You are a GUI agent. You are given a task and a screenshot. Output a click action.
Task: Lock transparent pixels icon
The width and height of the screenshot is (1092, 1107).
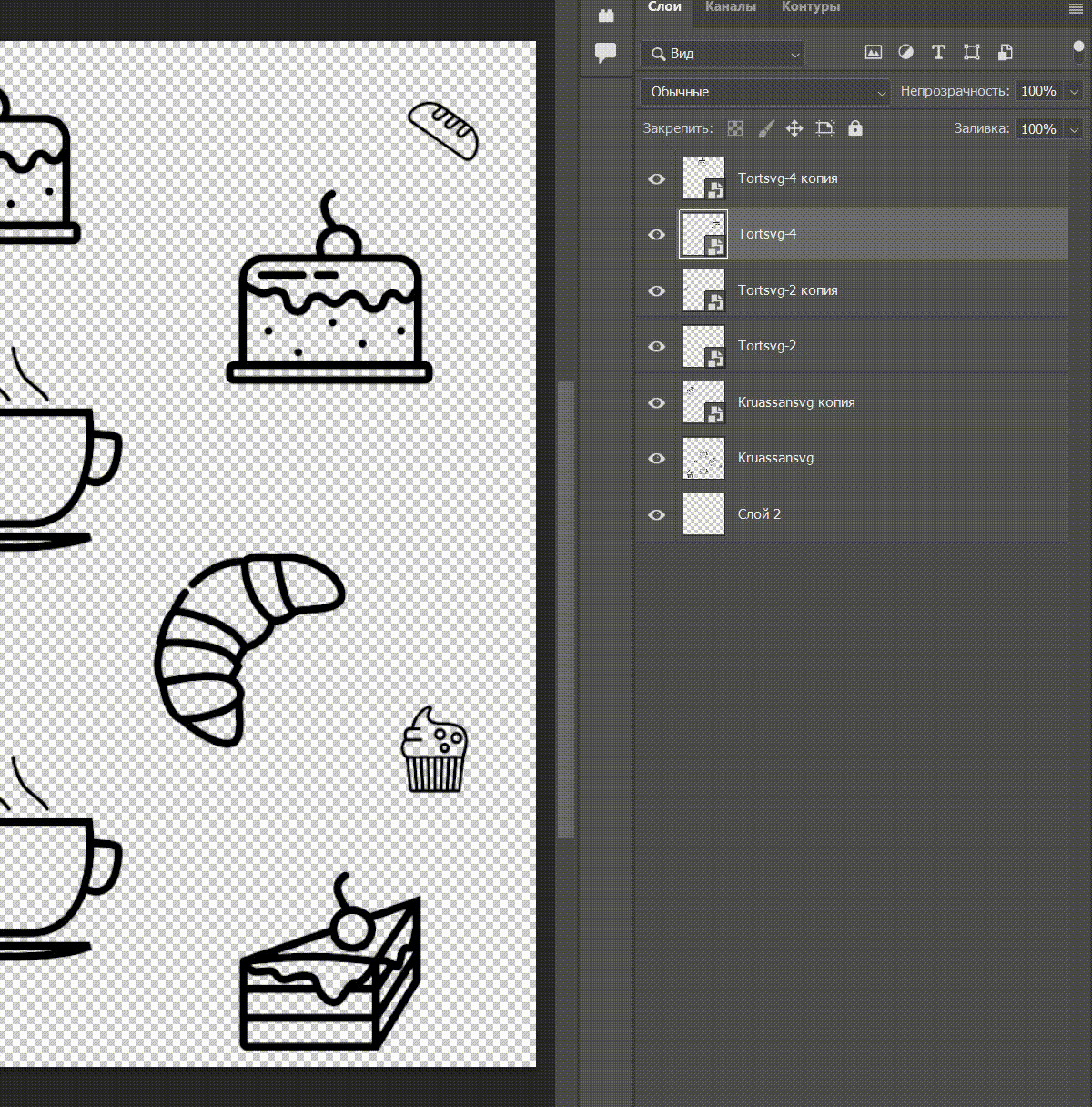[x=735, y=129]
